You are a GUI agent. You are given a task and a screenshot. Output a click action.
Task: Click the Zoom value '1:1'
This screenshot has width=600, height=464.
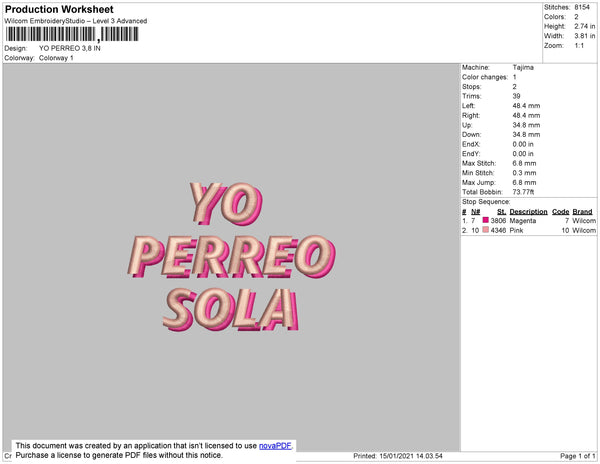coord(579,45)
